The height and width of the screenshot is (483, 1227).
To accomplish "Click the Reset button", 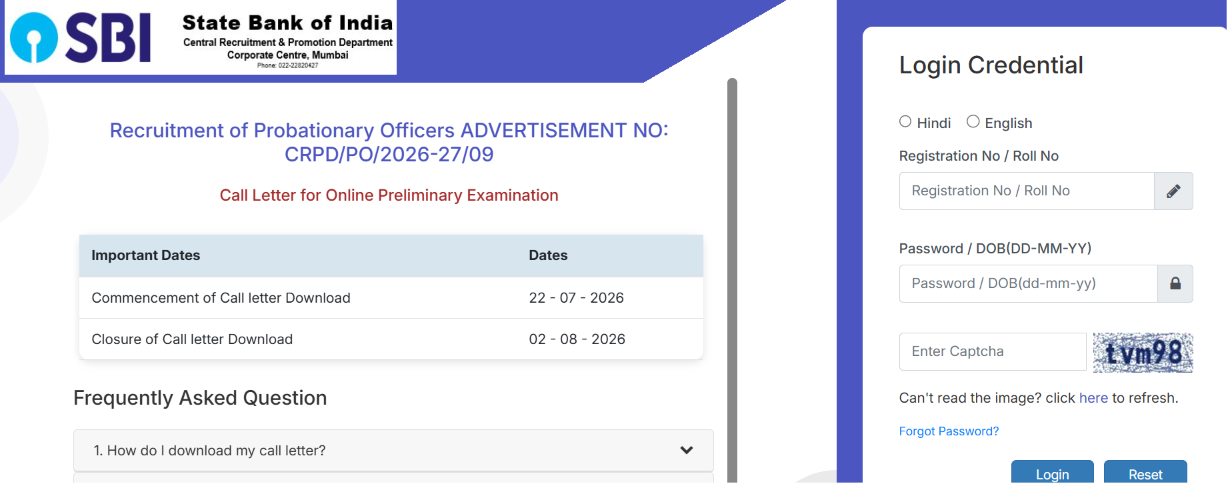I will click(1145, 472).
